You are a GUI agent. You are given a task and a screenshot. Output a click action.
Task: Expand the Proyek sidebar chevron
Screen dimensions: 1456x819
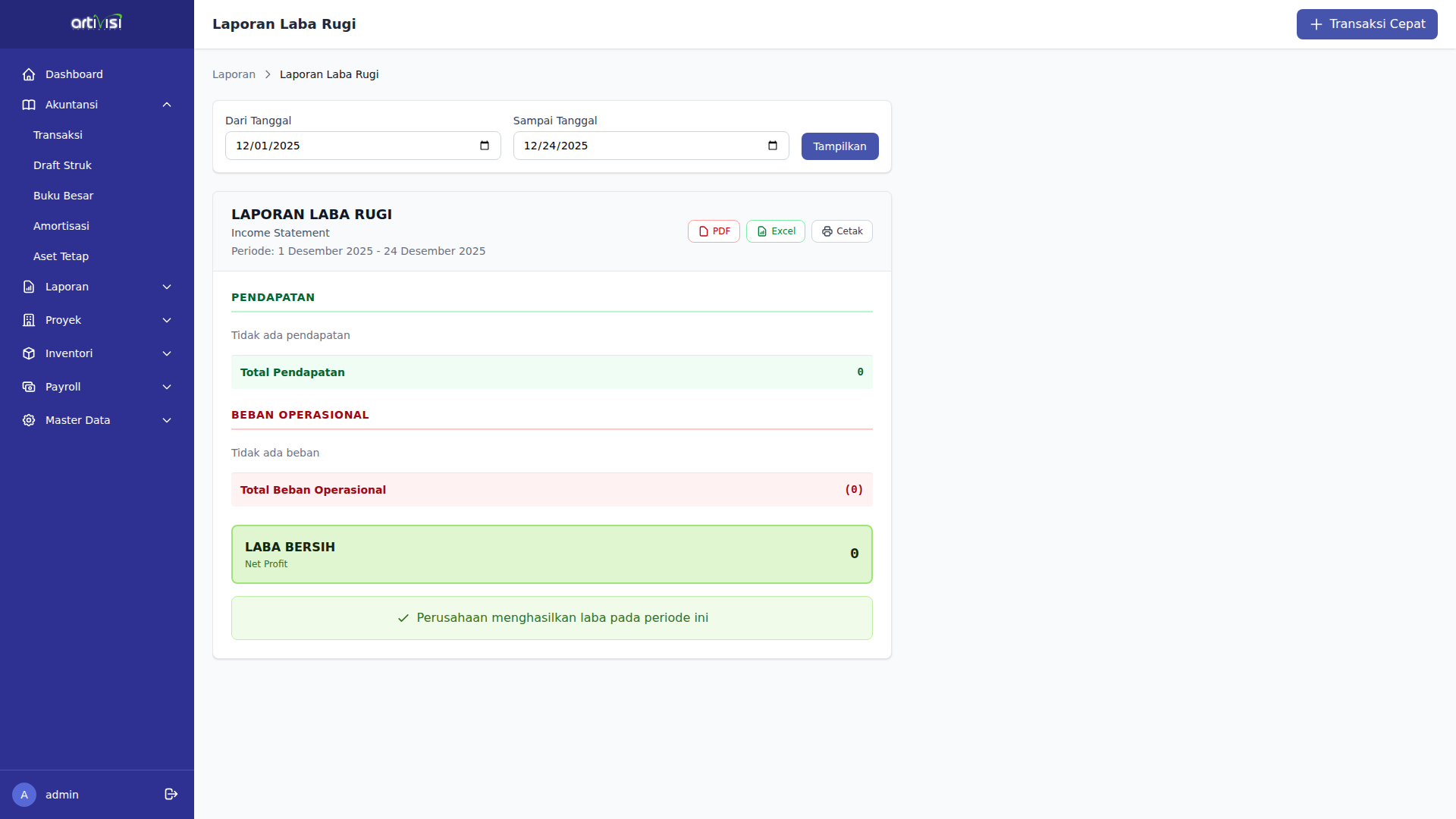point(167,320)
